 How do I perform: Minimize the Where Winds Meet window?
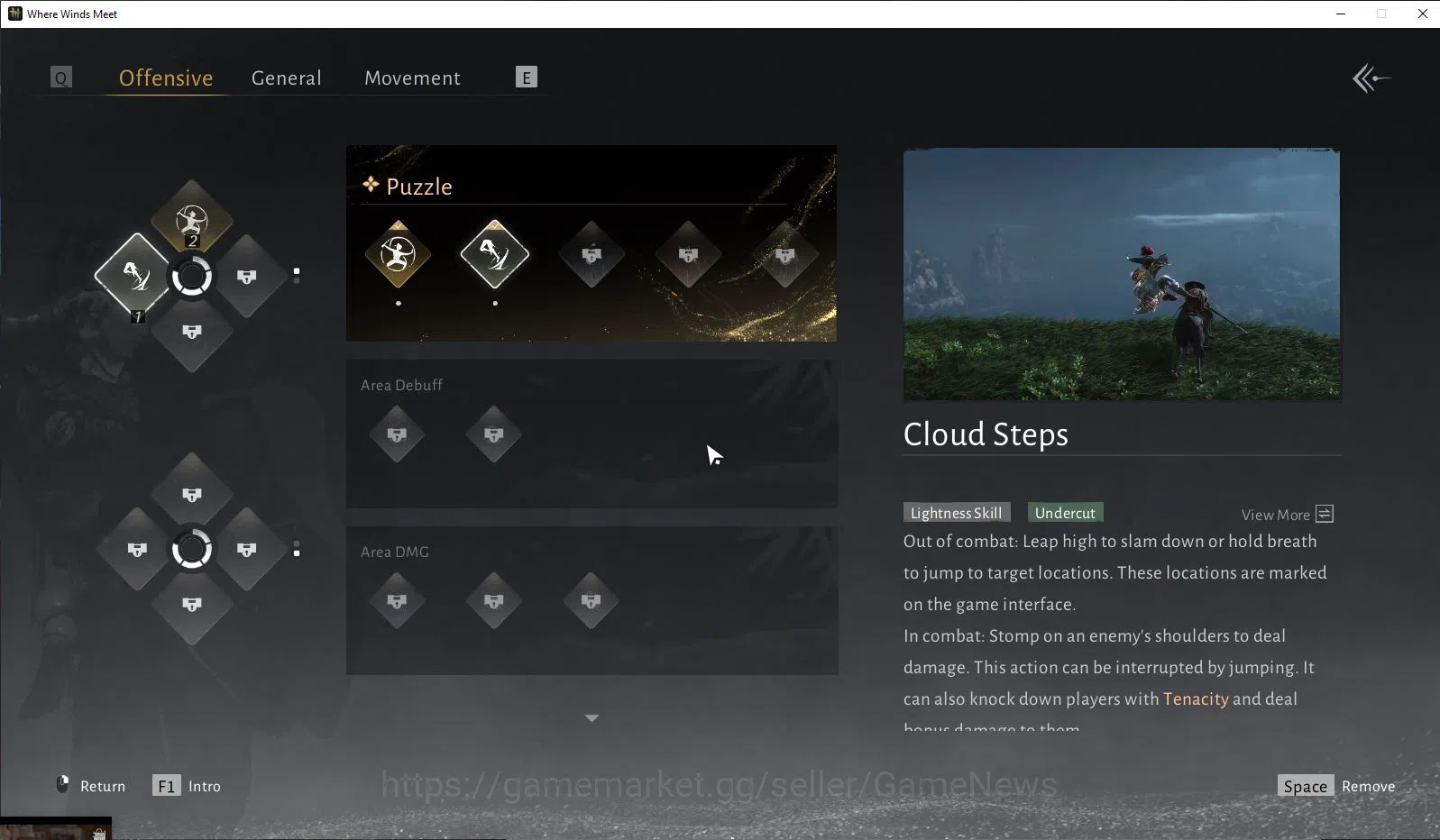1341,14
